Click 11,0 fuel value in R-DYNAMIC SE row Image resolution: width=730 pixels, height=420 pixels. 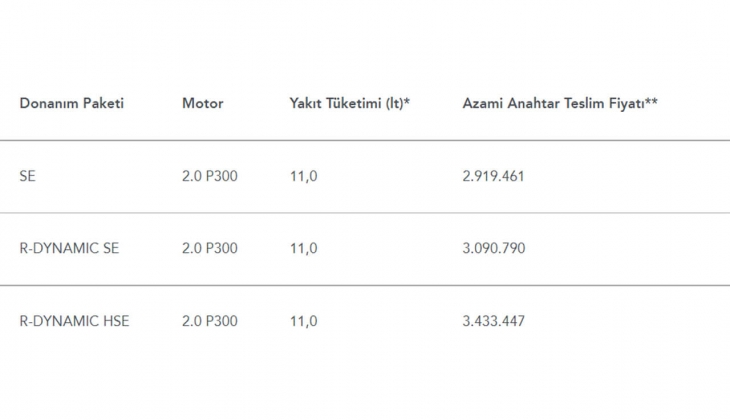tap(303, 248)
